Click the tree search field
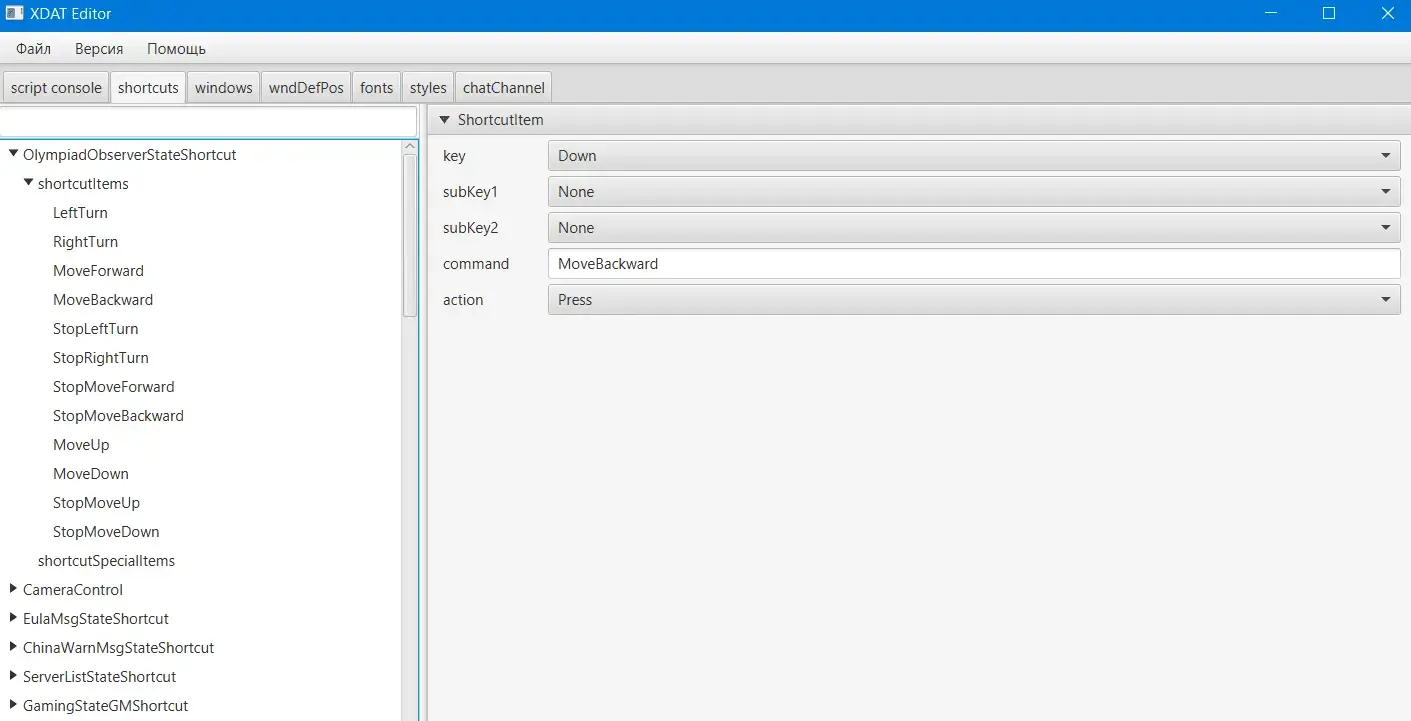This screenshot has width=1411, height=721. pos(208,121)
